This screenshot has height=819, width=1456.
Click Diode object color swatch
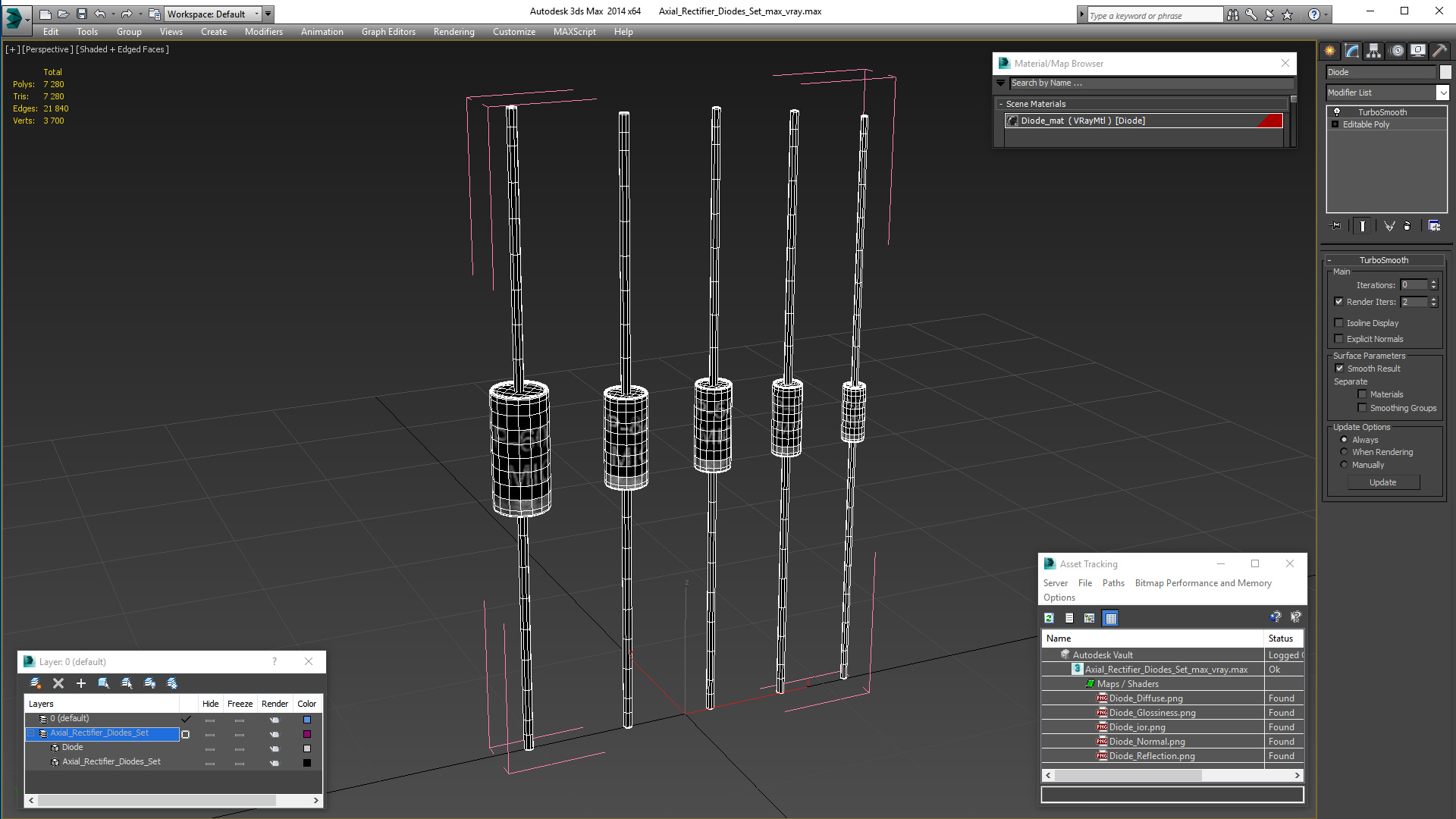(x=1445, y=72)
